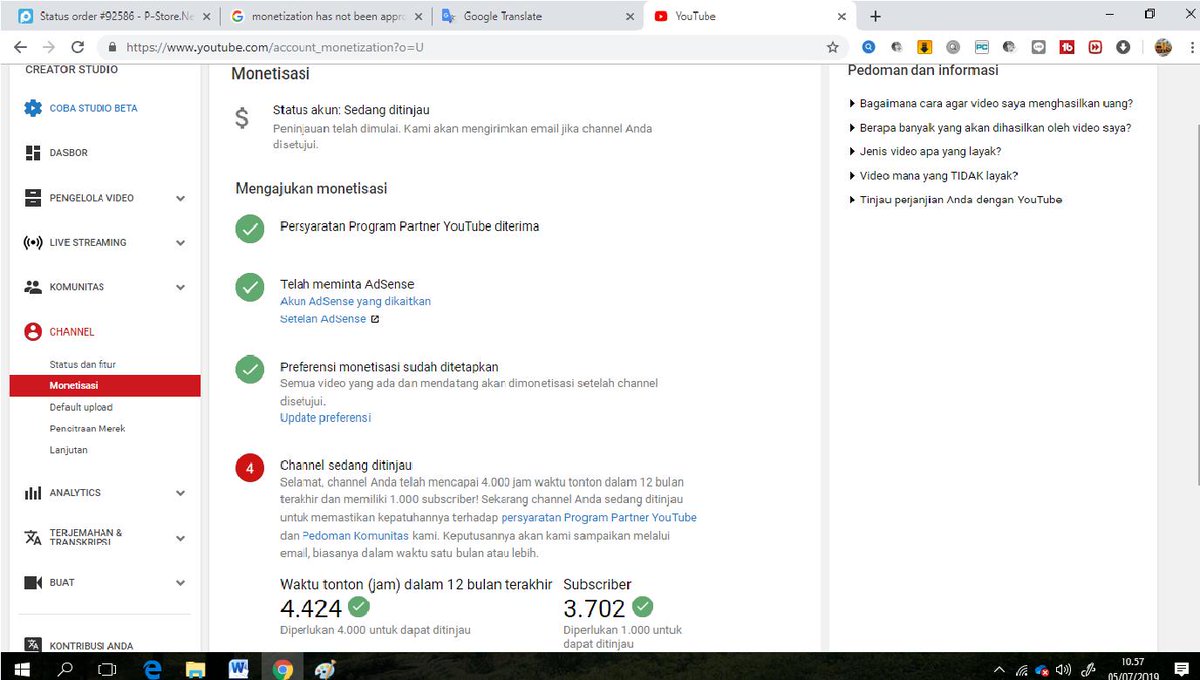1200x680 pixels.
Task: Show hidden system tray icons
Action: [999, 669]
